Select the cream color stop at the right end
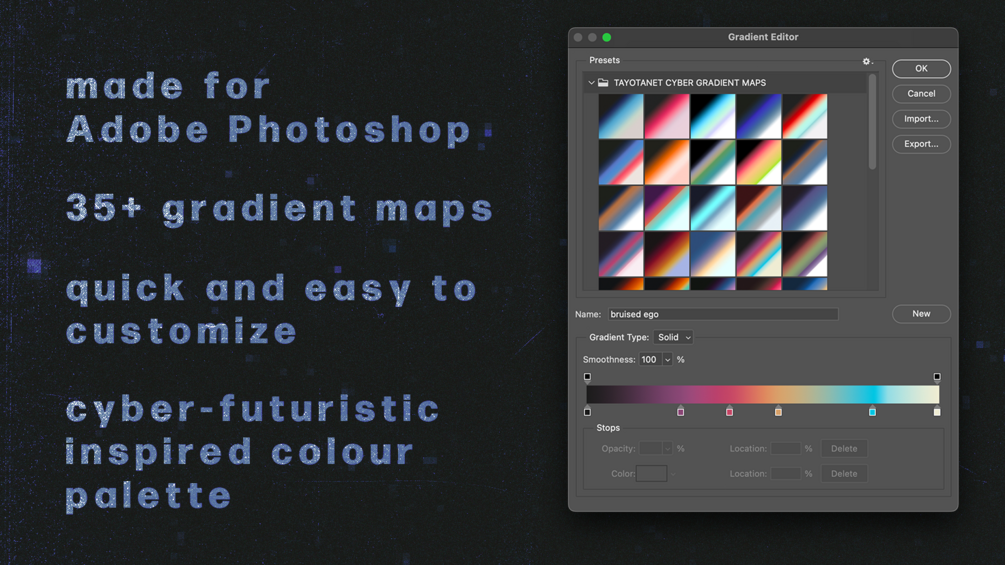 [x=937, y=411]
